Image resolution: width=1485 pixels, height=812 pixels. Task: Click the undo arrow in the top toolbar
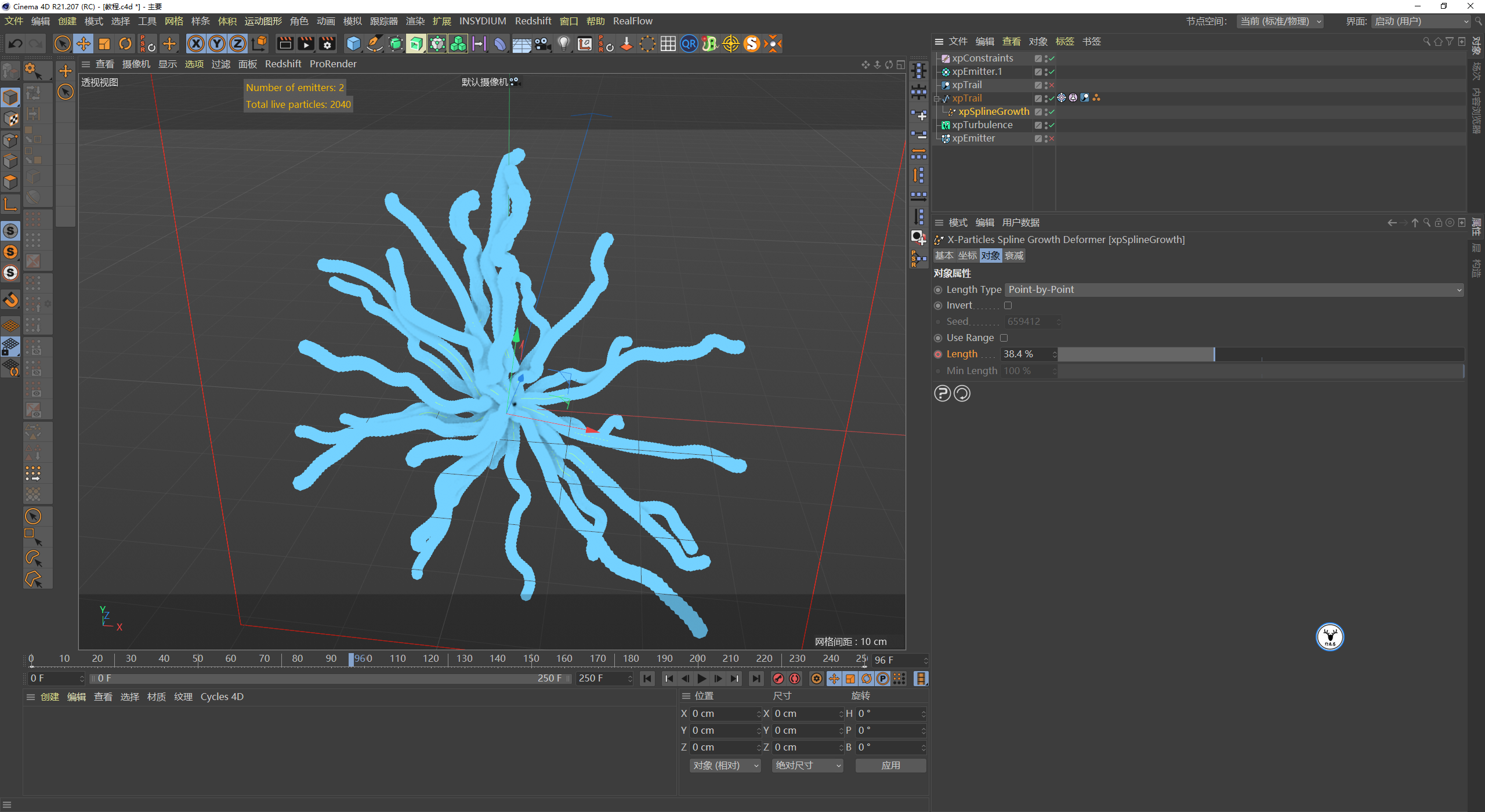click(x=16, y=43)
